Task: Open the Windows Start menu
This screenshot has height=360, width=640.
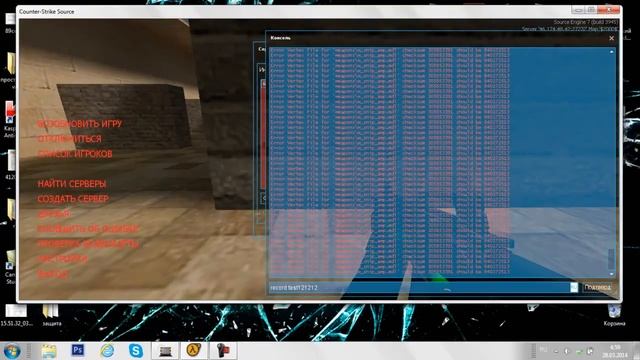Action: click(11, 351)
